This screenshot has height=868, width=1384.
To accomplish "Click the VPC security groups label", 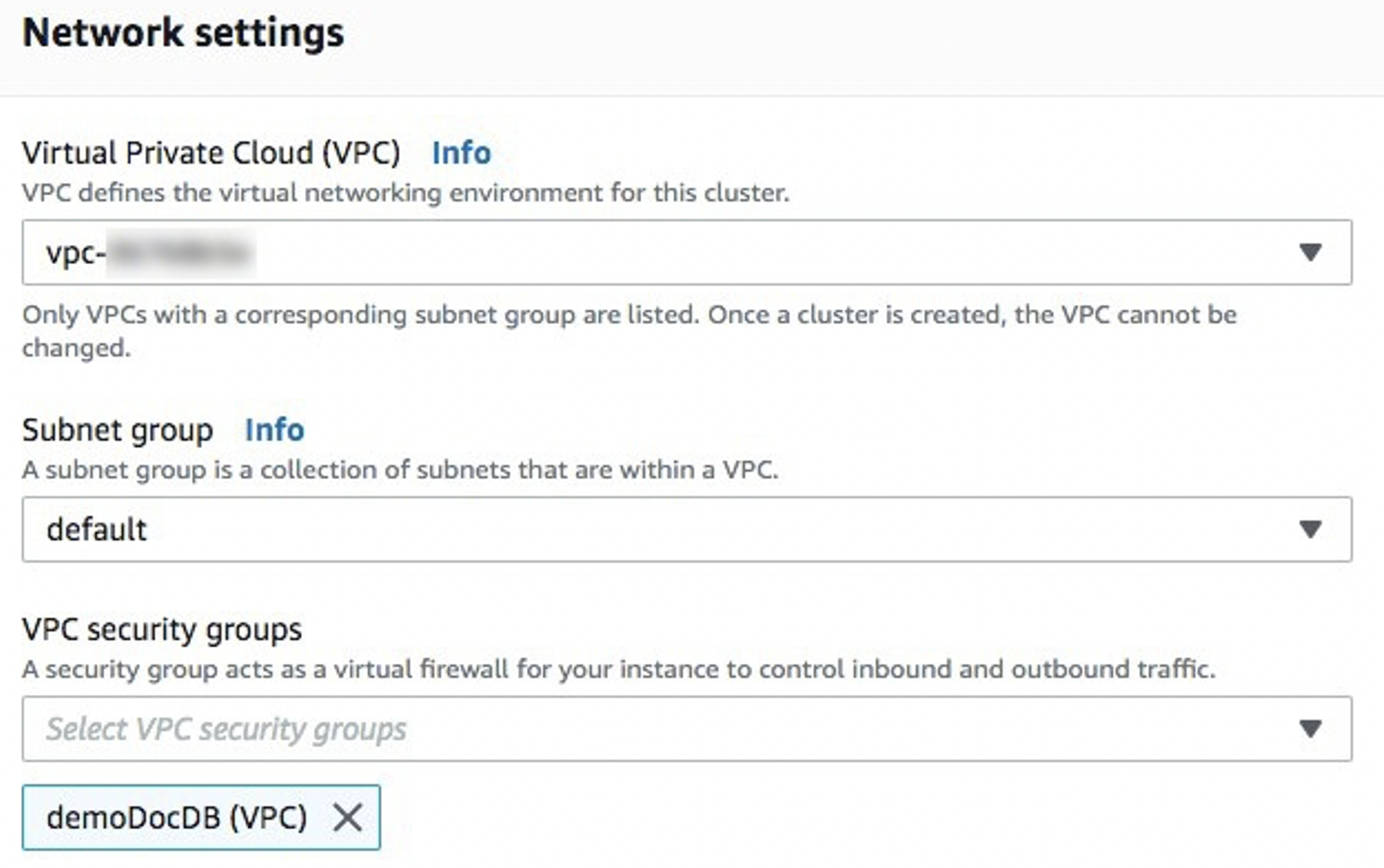I will tap(162, 629).
